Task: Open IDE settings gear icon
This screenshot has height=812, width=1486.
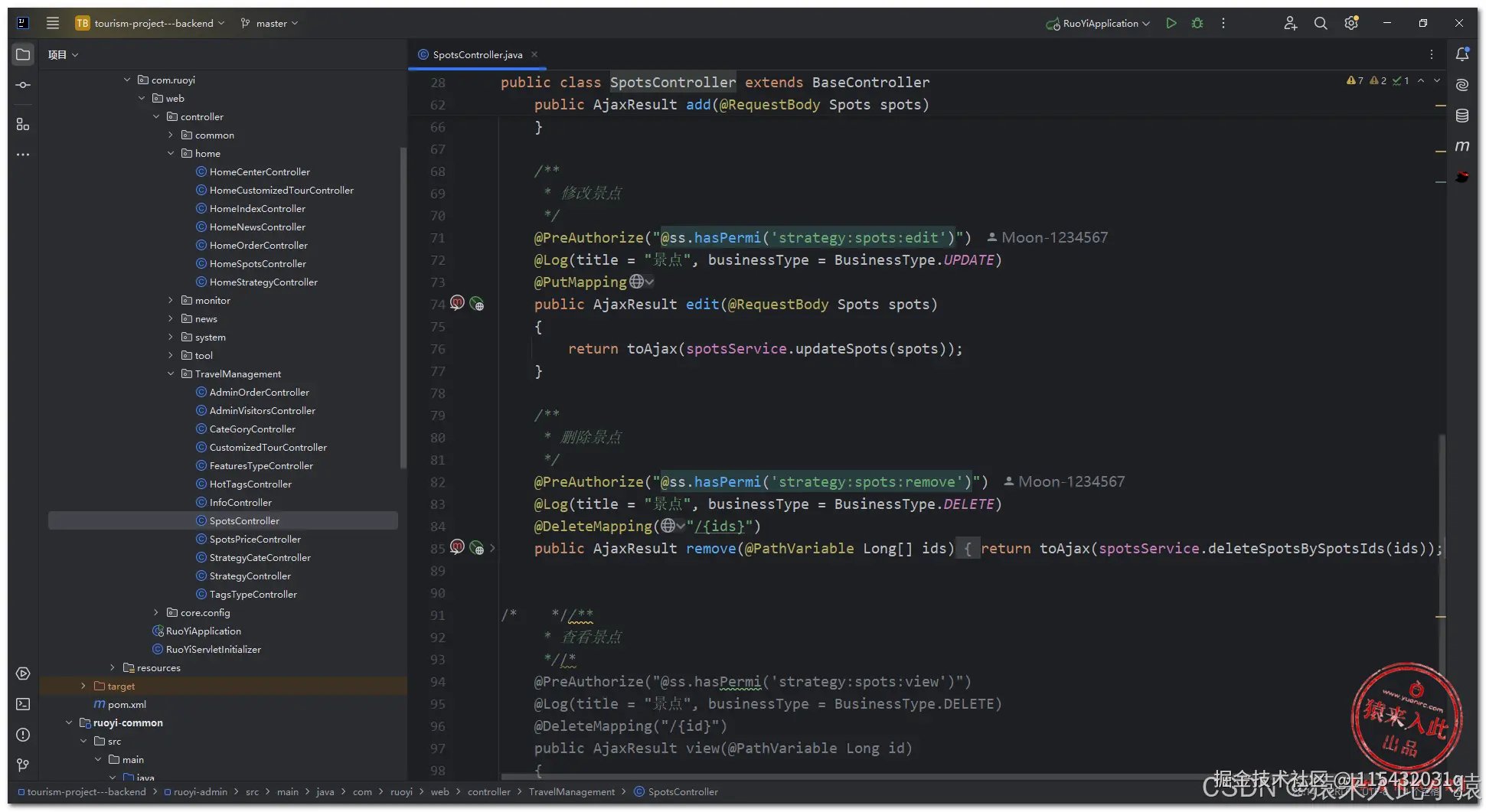Action: click(1351, 24)
